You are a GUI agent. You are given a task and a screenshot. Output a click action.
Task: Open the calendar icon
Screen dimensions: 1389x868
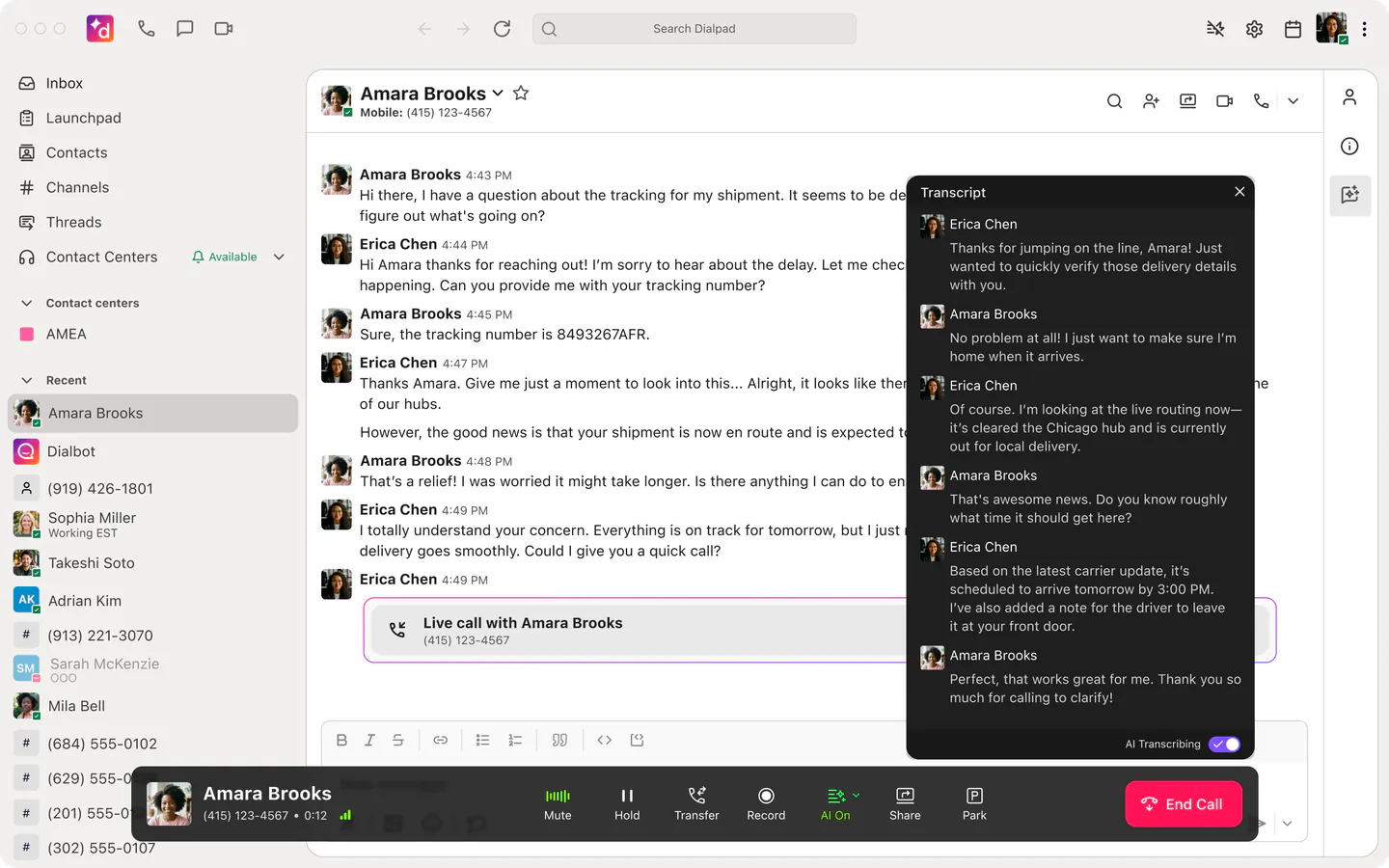[1293, 29]
